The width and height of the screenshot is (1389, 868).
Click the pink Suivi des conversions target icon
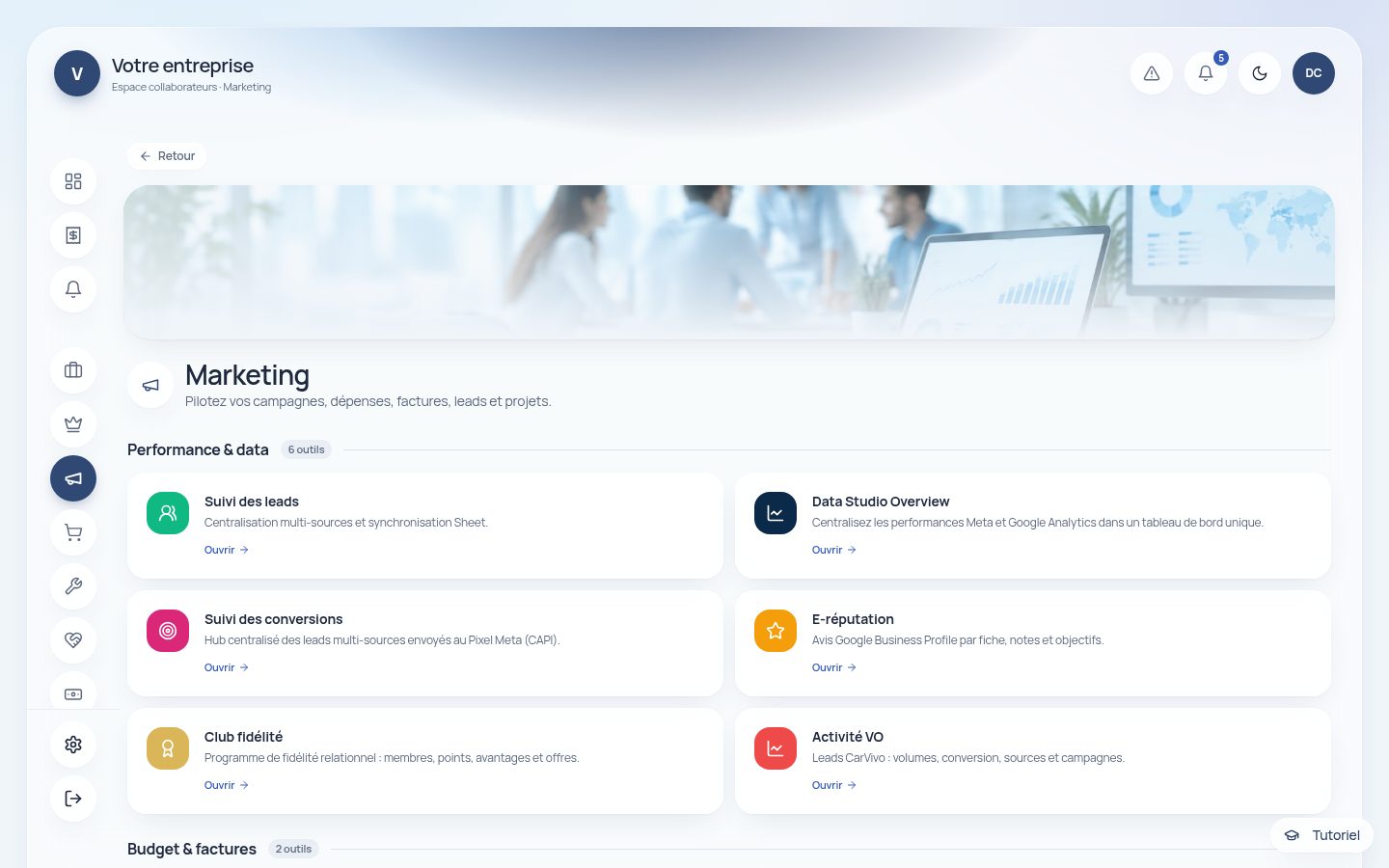pos(168,631)
